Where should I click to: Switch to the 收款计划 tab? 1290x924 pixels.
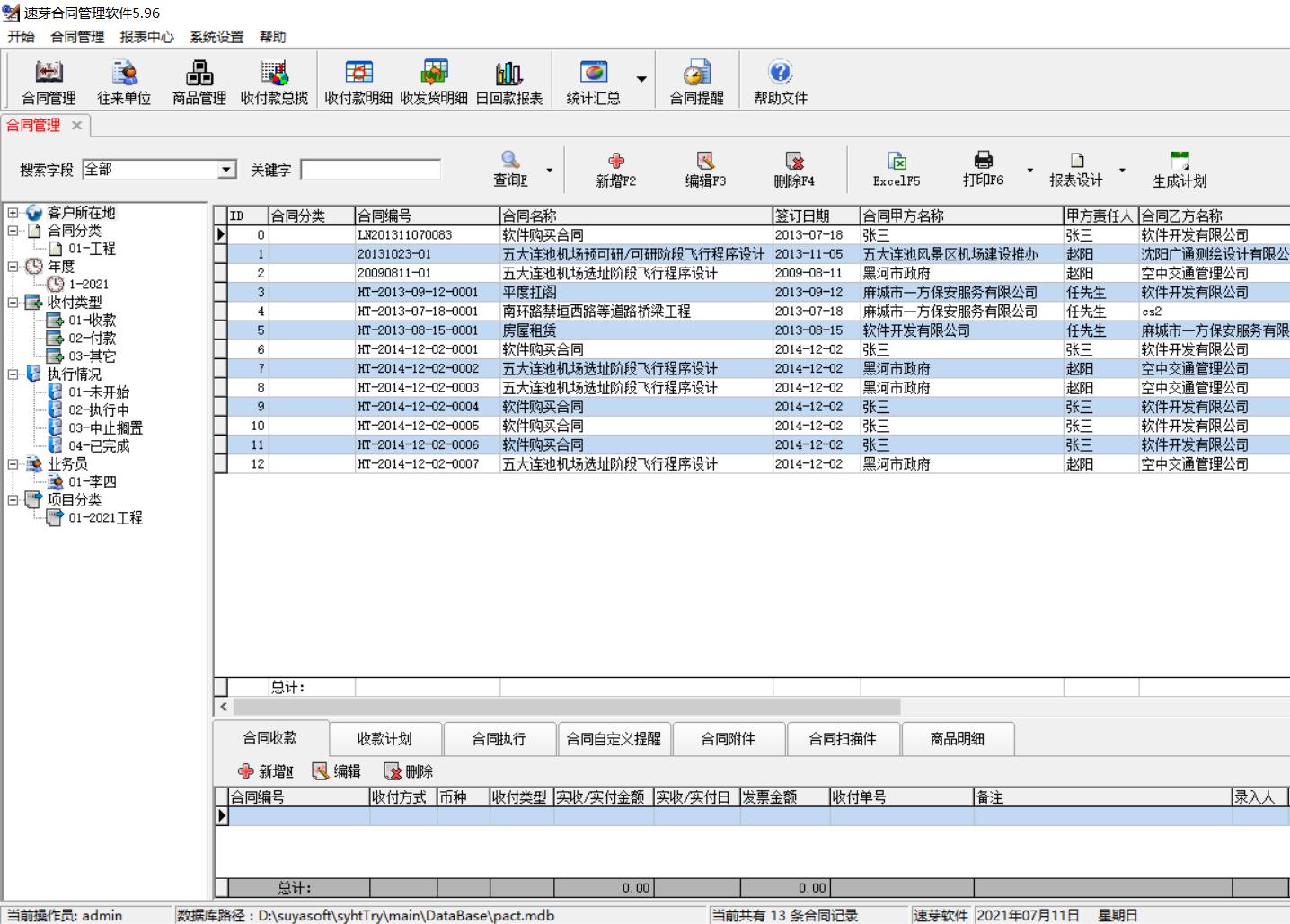(384, 739)
